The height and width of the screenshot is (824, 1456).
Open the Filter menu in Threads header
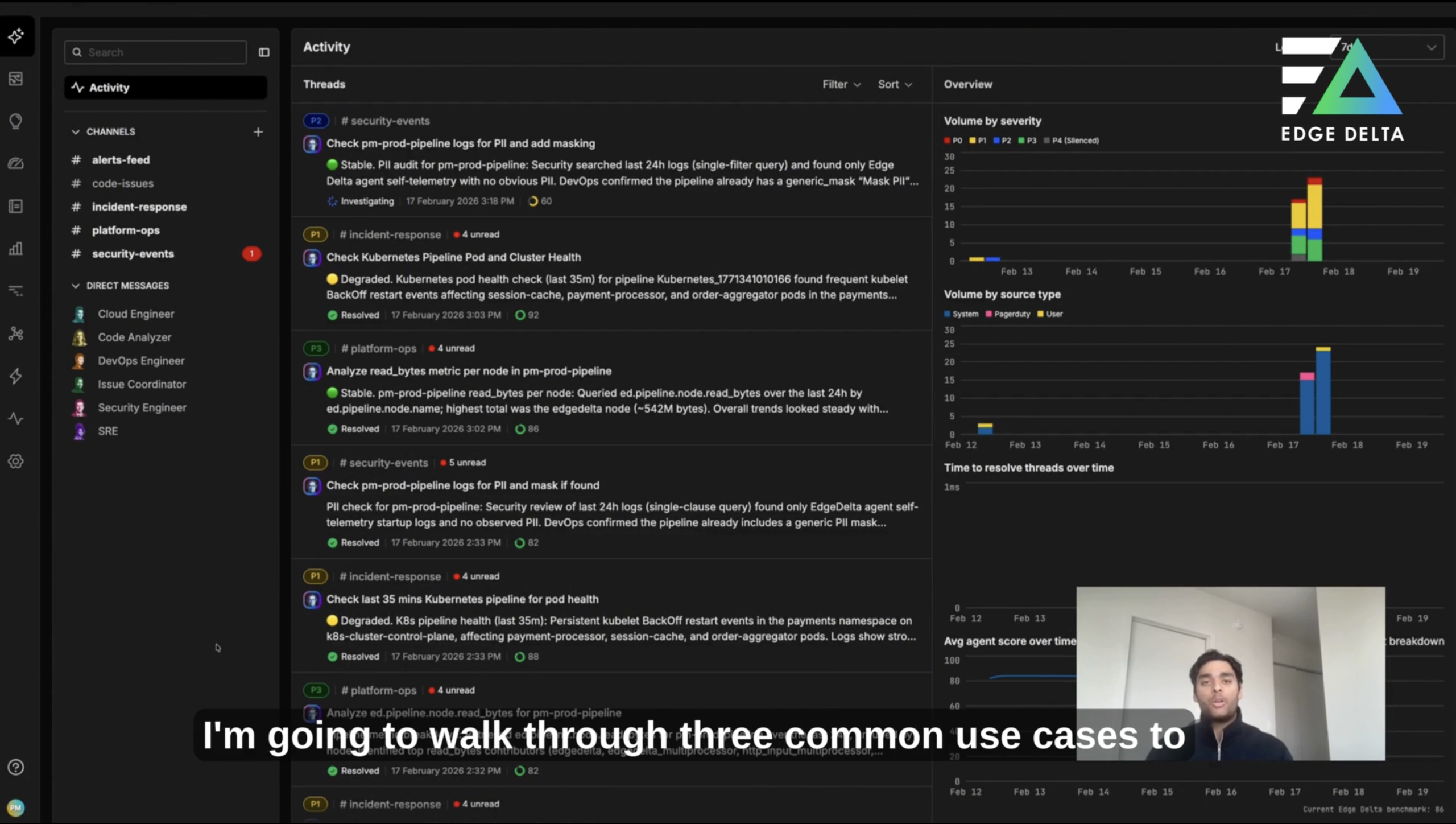click(841, 84)
